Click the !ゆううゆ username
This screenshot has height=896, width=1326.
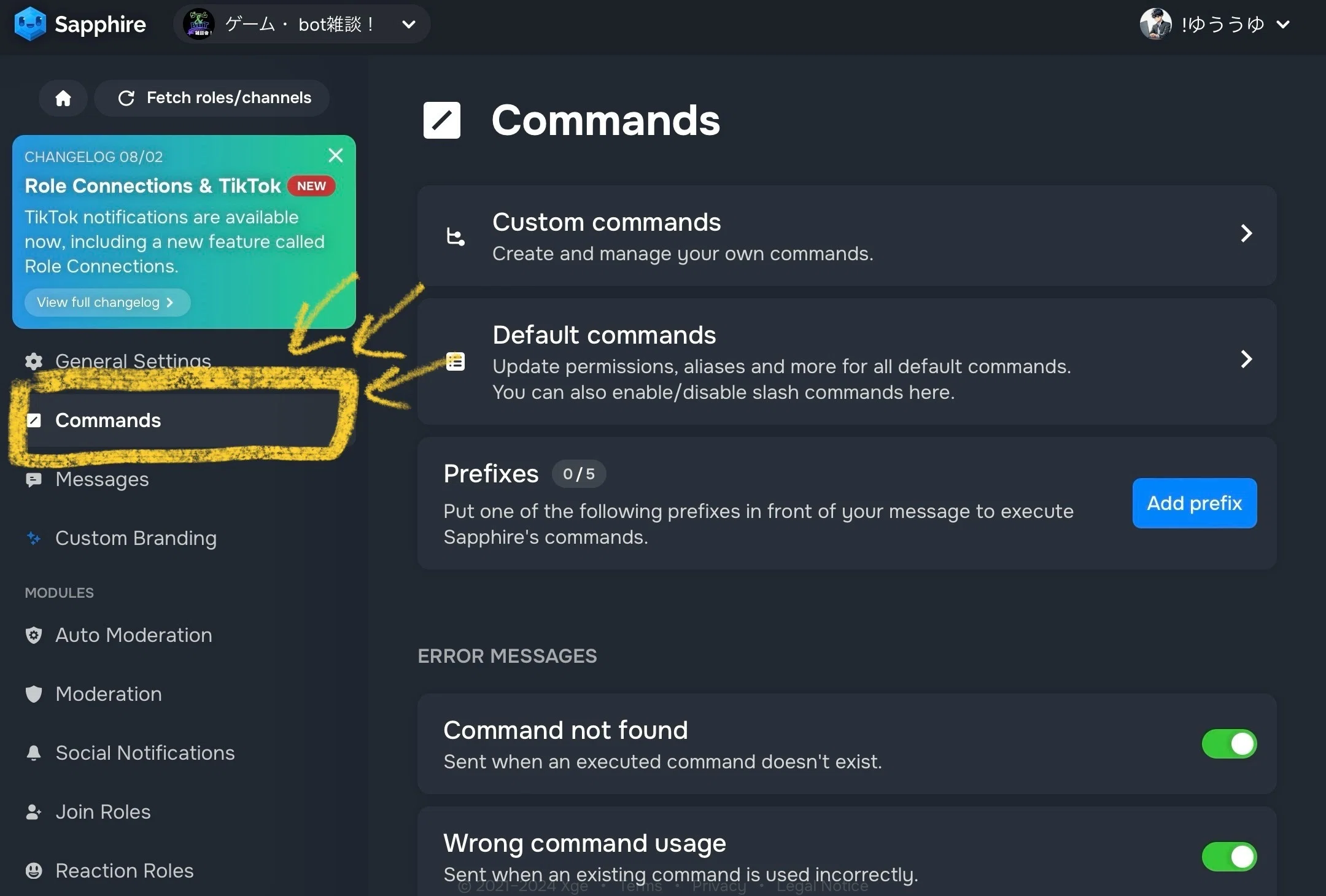(1223, 25)
